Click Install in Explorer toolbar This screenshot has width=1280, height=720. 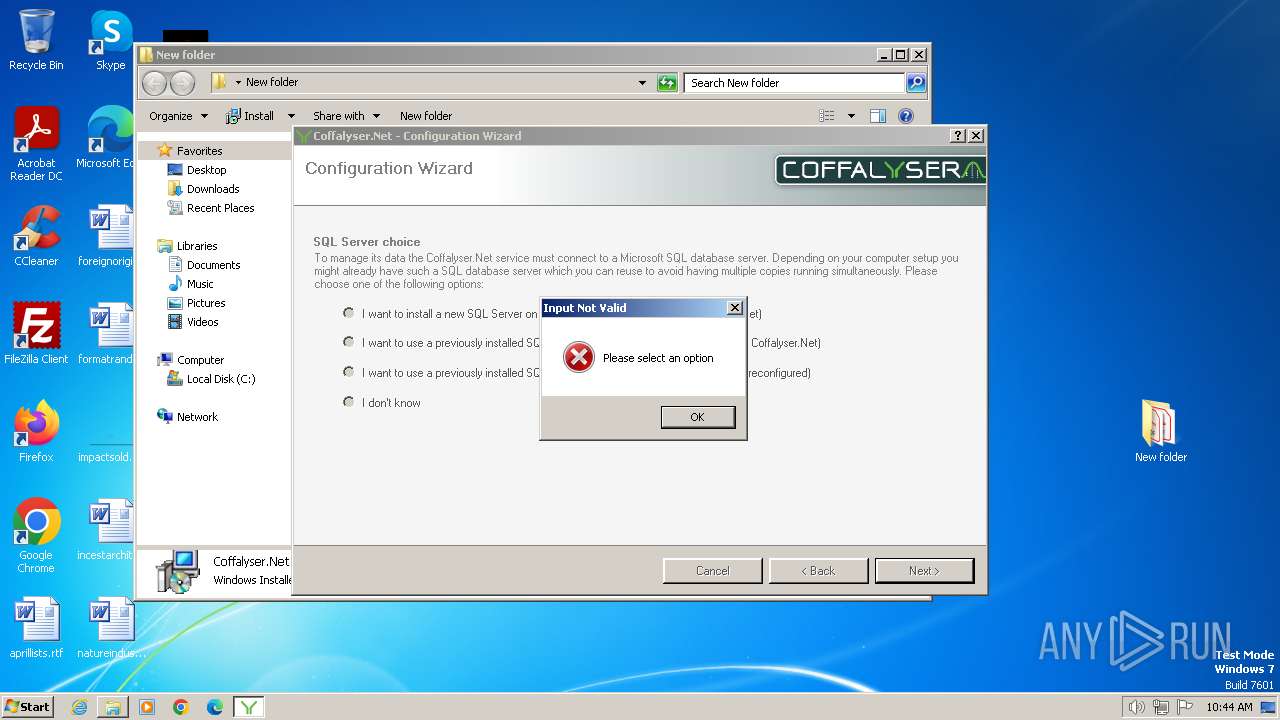pos(250,116)
